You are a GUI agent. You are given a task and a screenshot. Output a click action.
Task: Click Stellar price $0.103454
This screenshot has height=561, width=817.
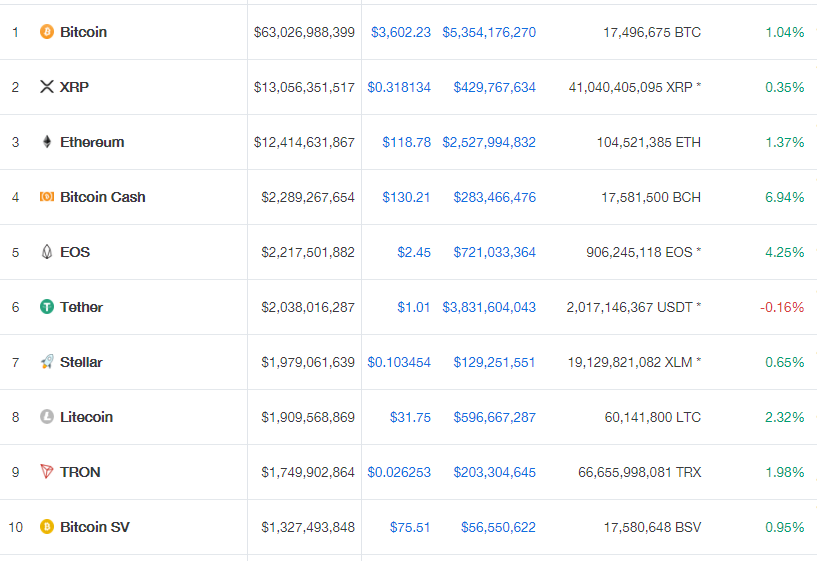399,362
